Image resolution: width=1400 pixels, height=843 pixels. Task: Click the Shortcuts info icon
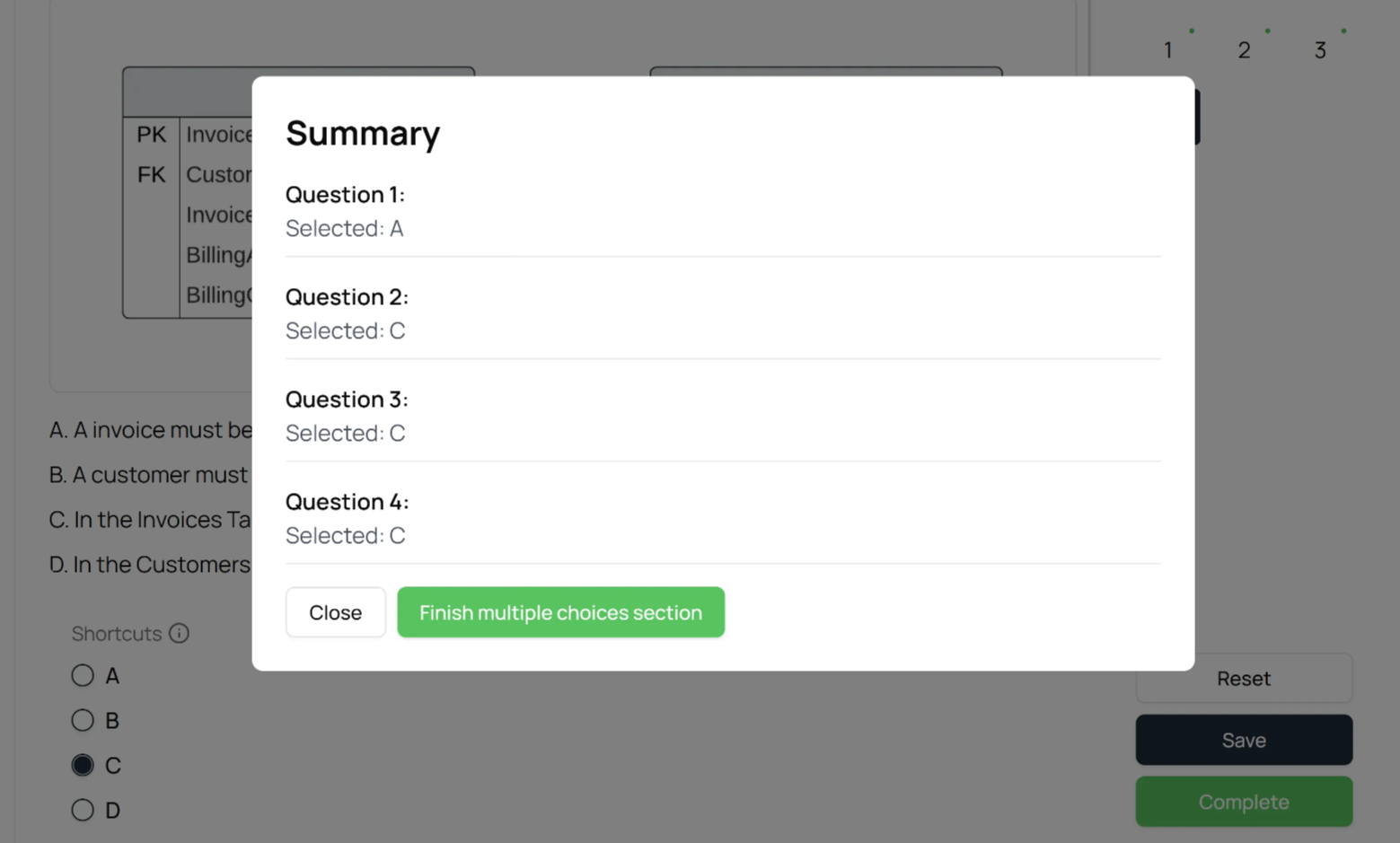180,633
